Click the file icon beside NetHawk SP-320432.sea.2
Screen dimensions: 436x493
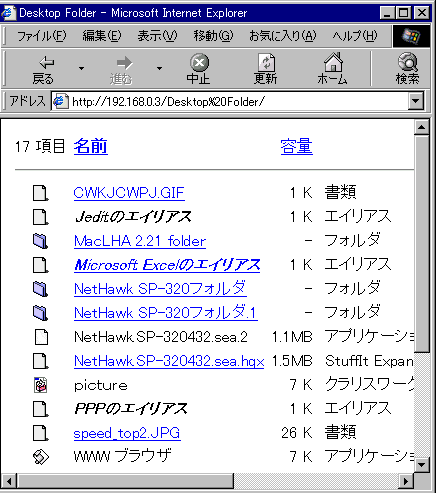41,337
